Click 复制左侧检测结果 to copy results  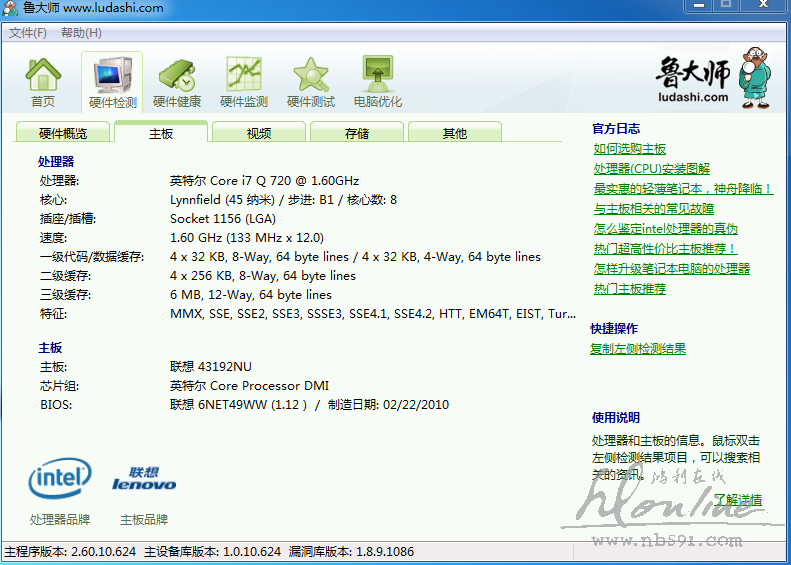638,349
